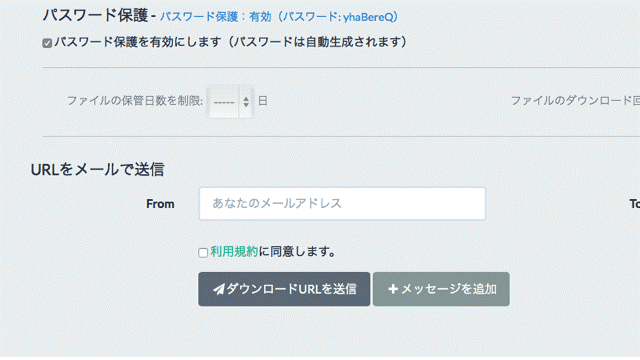The image size is (640, 360).
Task: Click the up/down arrows on days selector
Action: tap(246, 102)
